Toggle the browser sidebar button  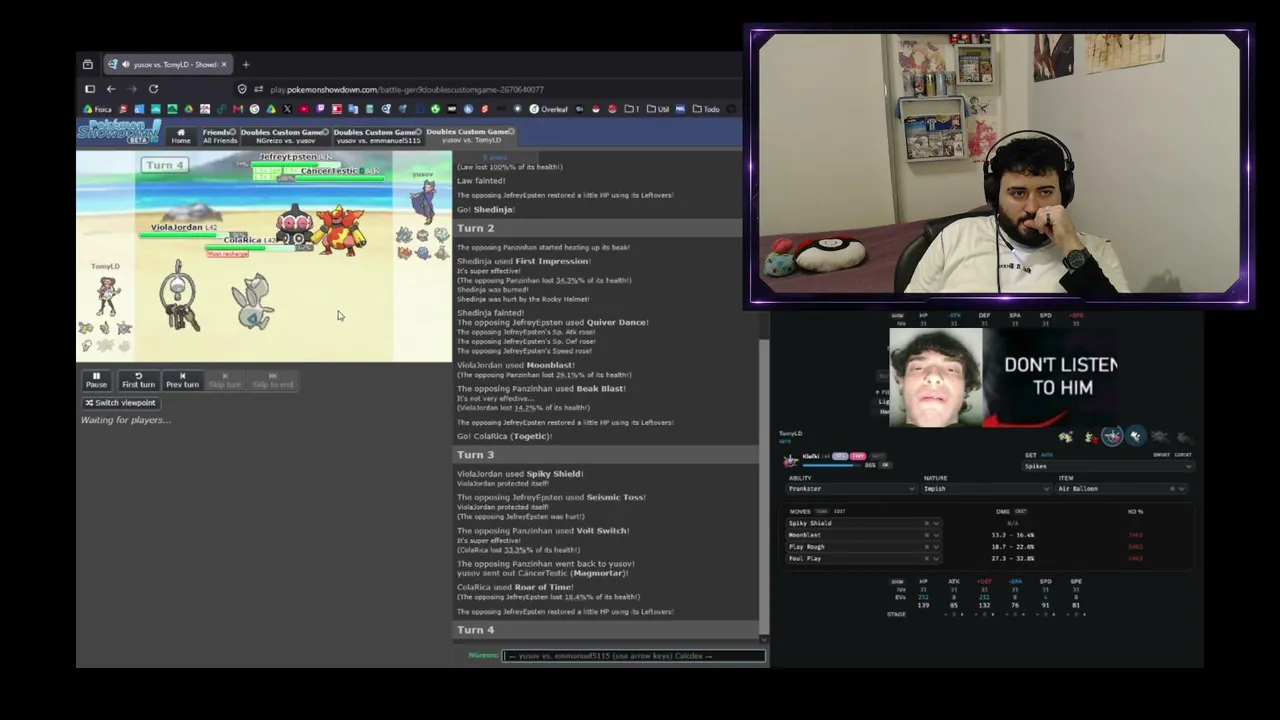click(x=90, y=89)
